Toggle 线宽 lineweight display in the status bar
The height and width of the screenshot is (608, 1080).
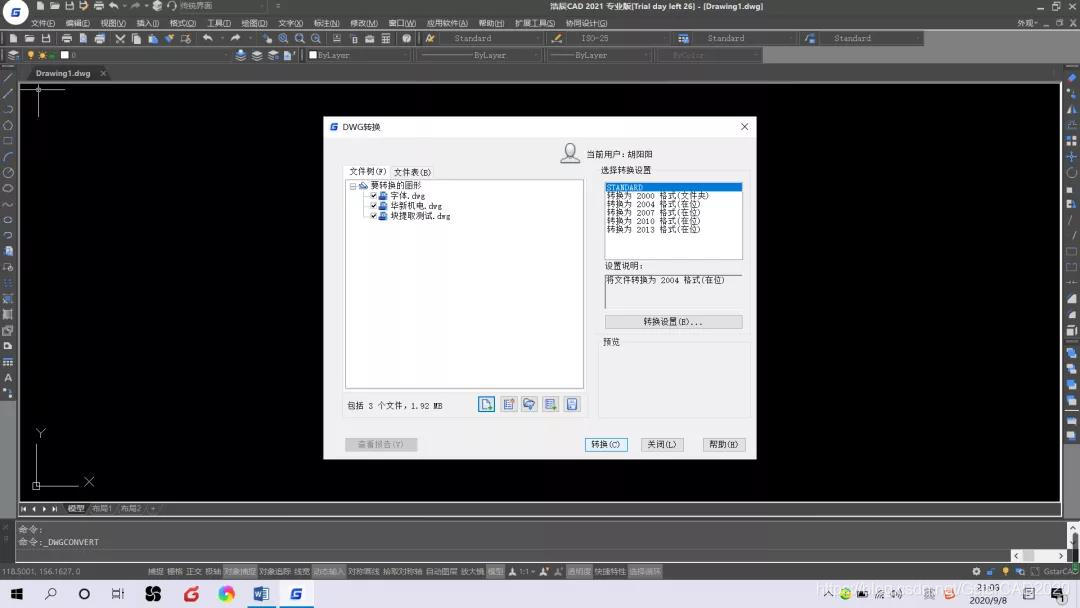302,572
